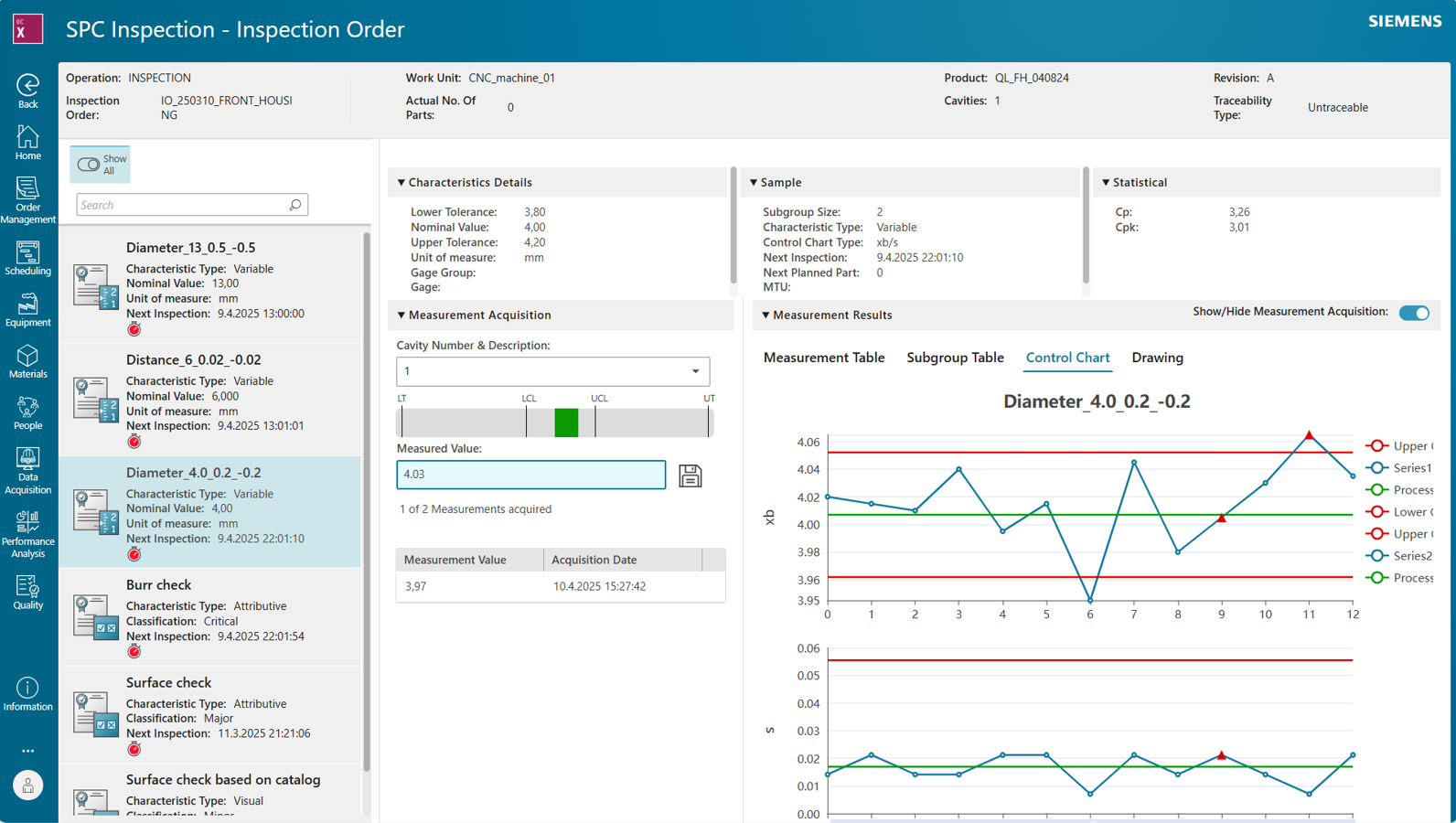Toggle Show/Hide Measurement Acquisition switch

pyautogui.click(x=1414, y=313)
